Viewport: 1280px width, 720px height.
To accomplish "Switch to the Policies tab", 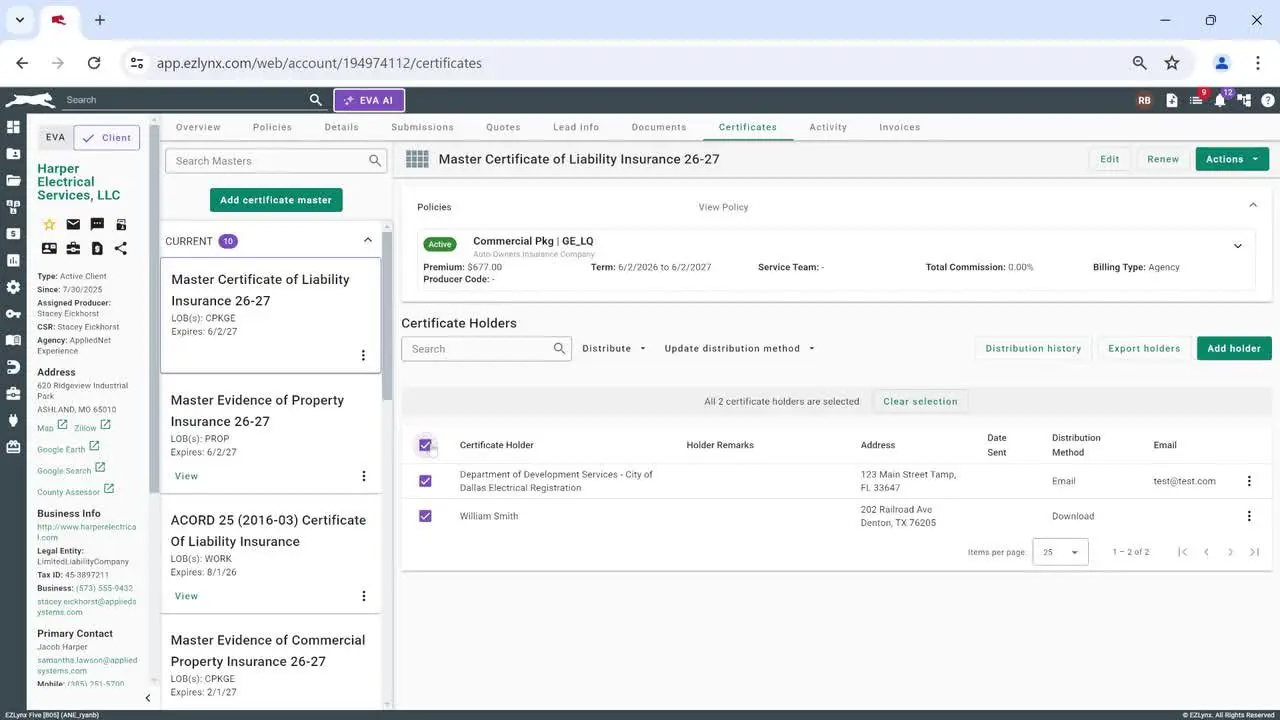I will pos(272,127).
